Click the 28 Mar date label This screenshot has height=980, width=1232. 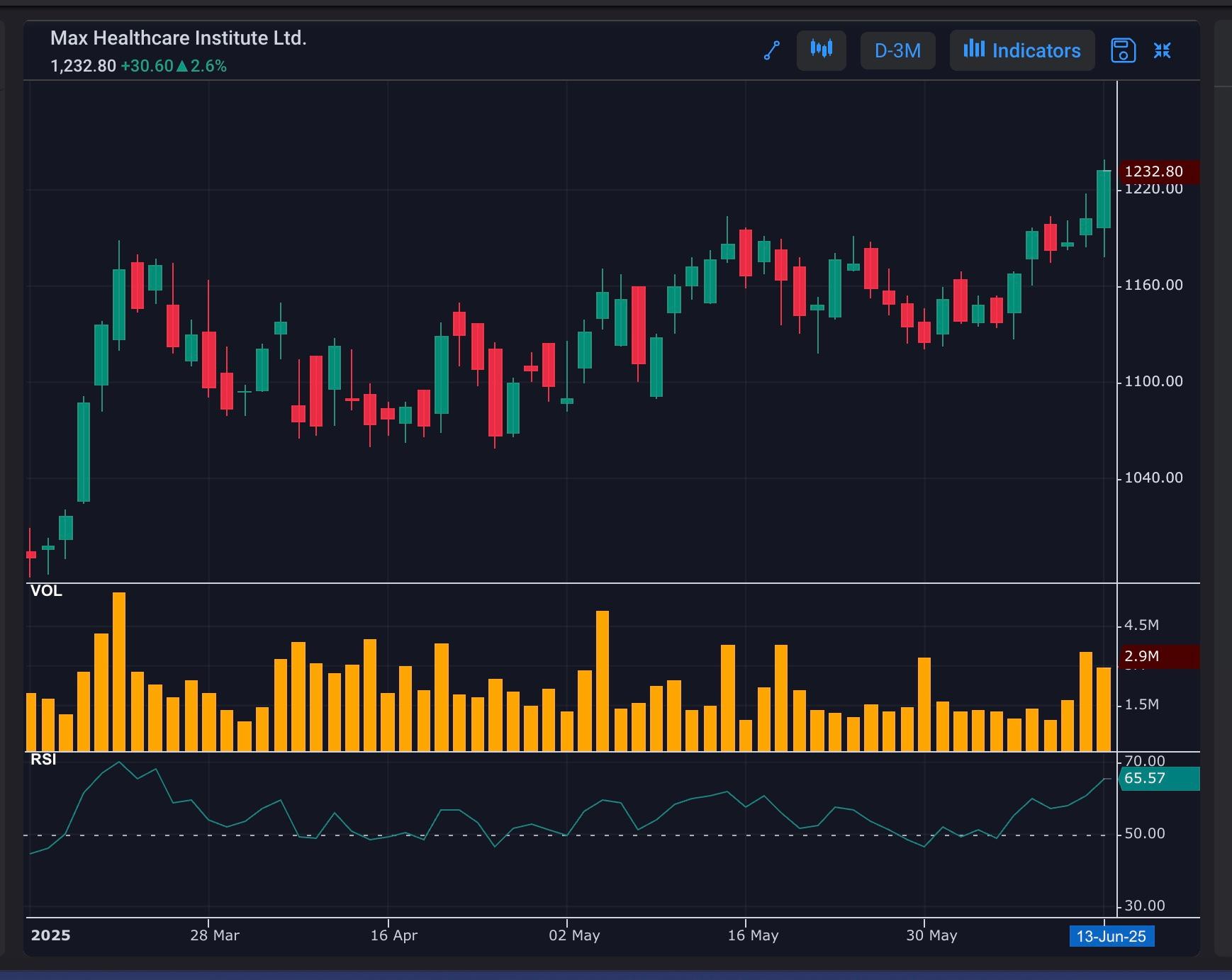(x=215, y=935)
